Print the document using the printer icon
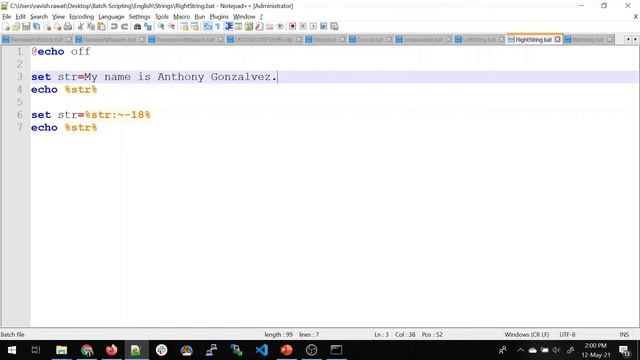This screenshot has width=640, height=360. pos(68,27)
